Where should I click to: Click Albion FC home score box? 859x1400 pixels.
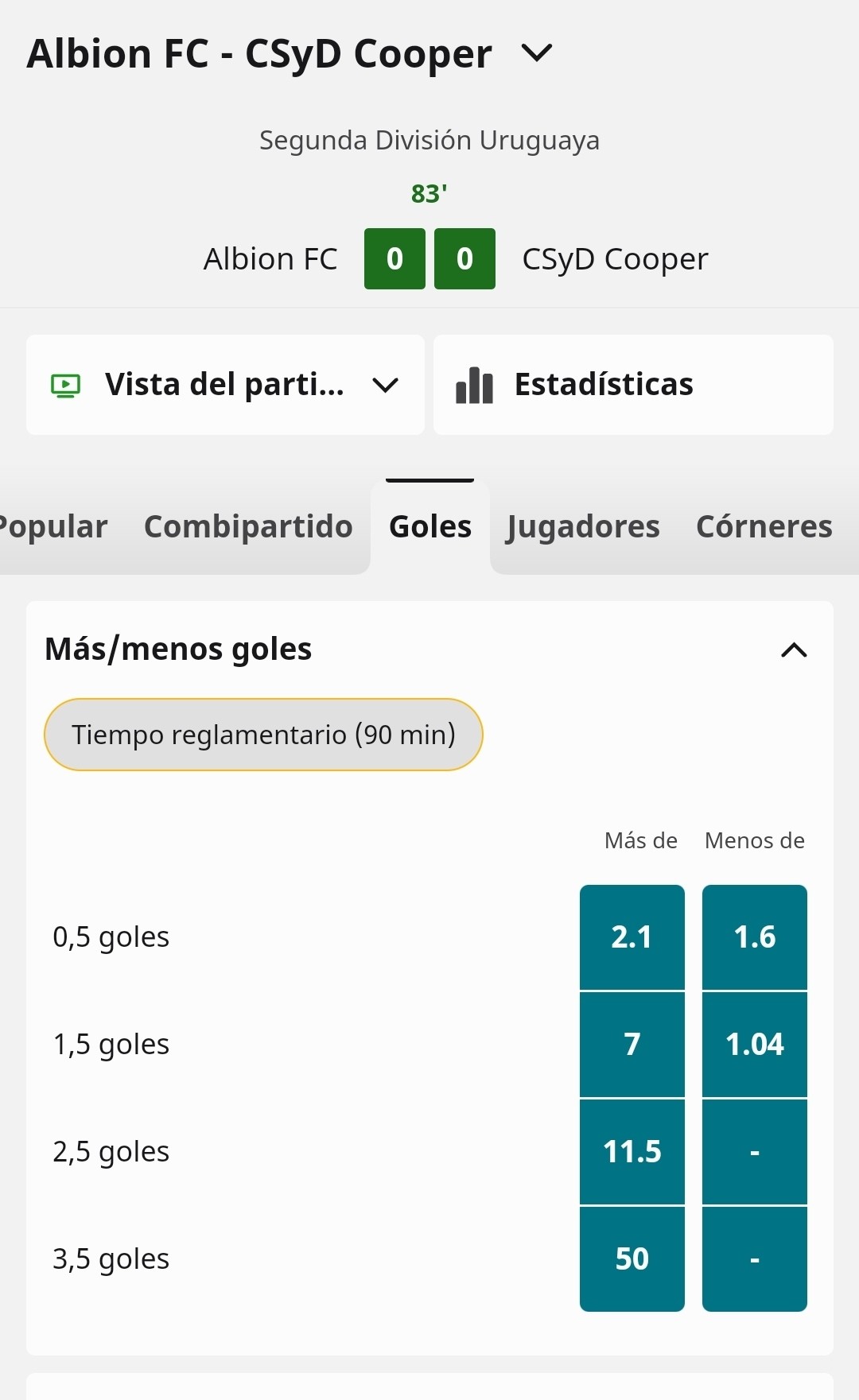coord(395,258)
